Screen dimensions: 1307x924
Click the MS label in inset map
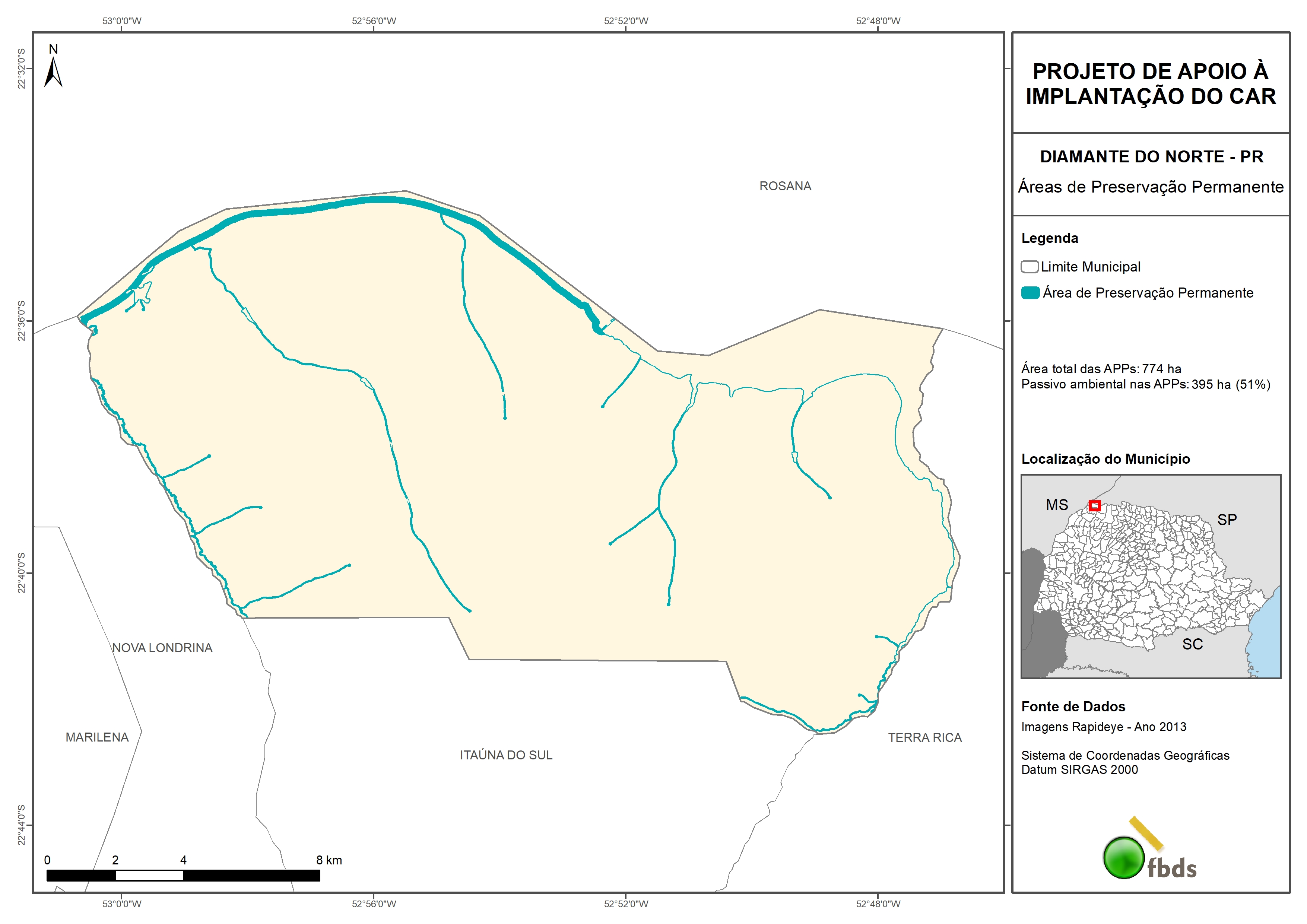tap(1057, 505)
